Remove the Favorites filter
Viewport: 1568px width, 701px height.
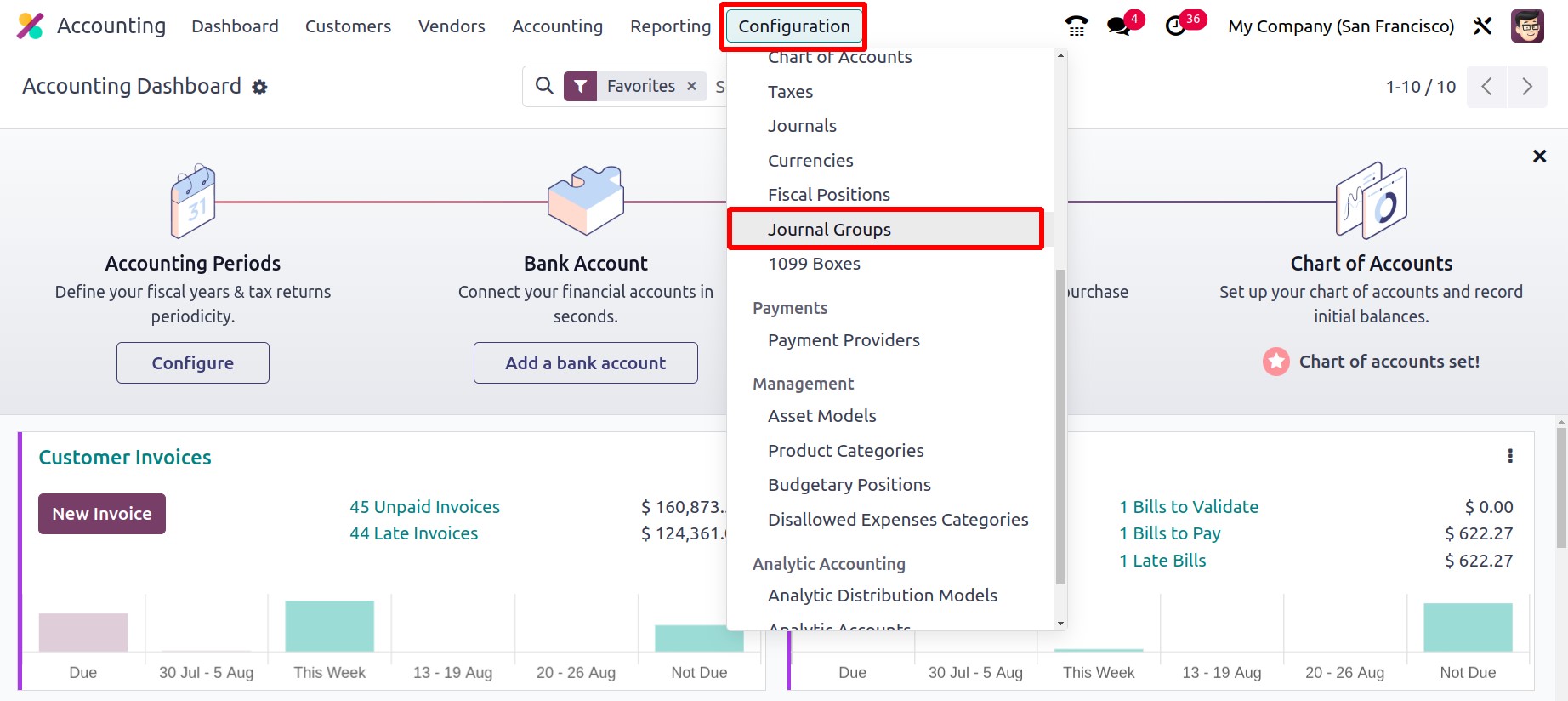pyautogui.click(x=691, y=86)
